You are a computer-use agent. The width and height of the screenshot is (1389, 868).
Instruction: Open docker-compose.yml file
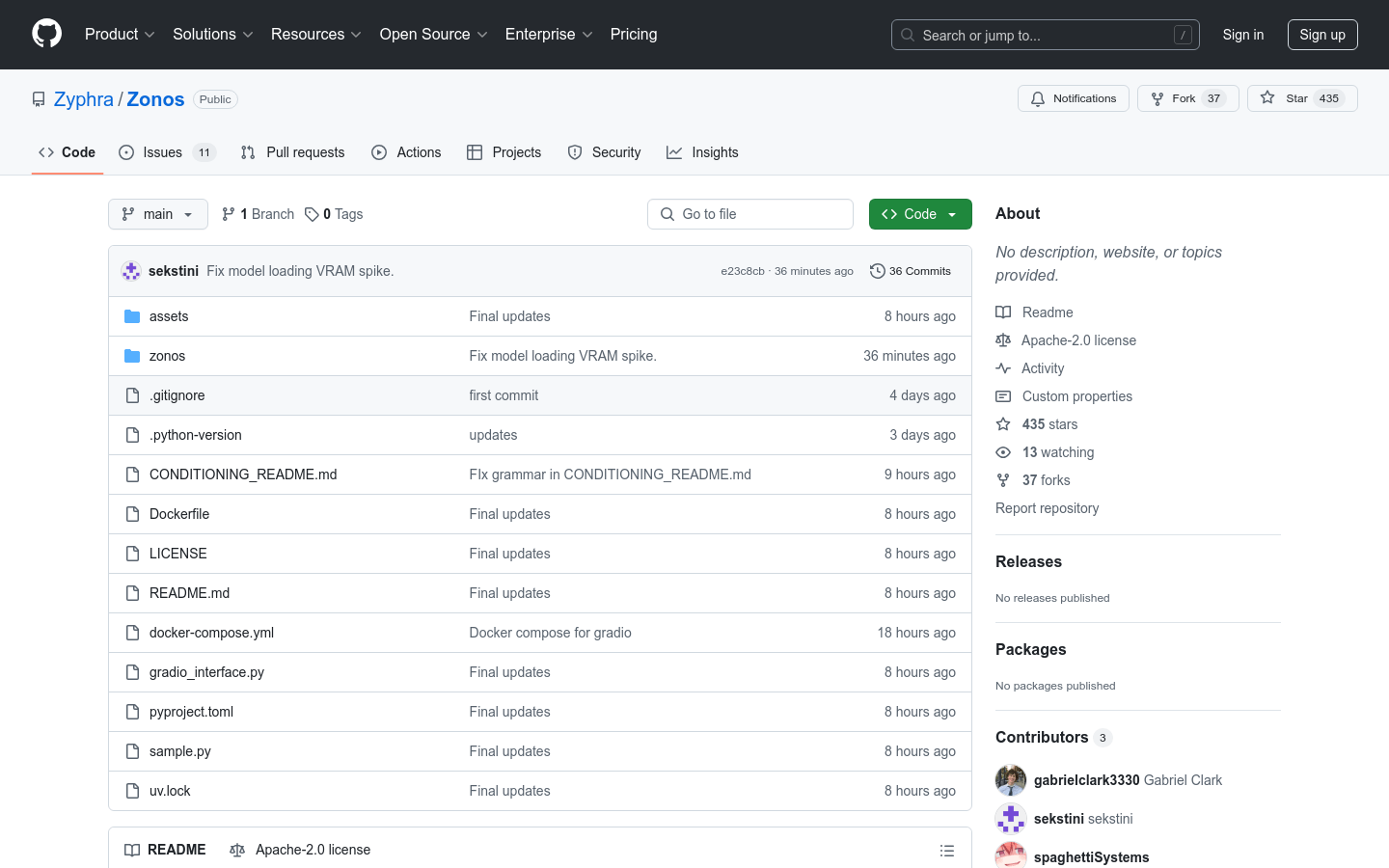(x=211, y=633)
